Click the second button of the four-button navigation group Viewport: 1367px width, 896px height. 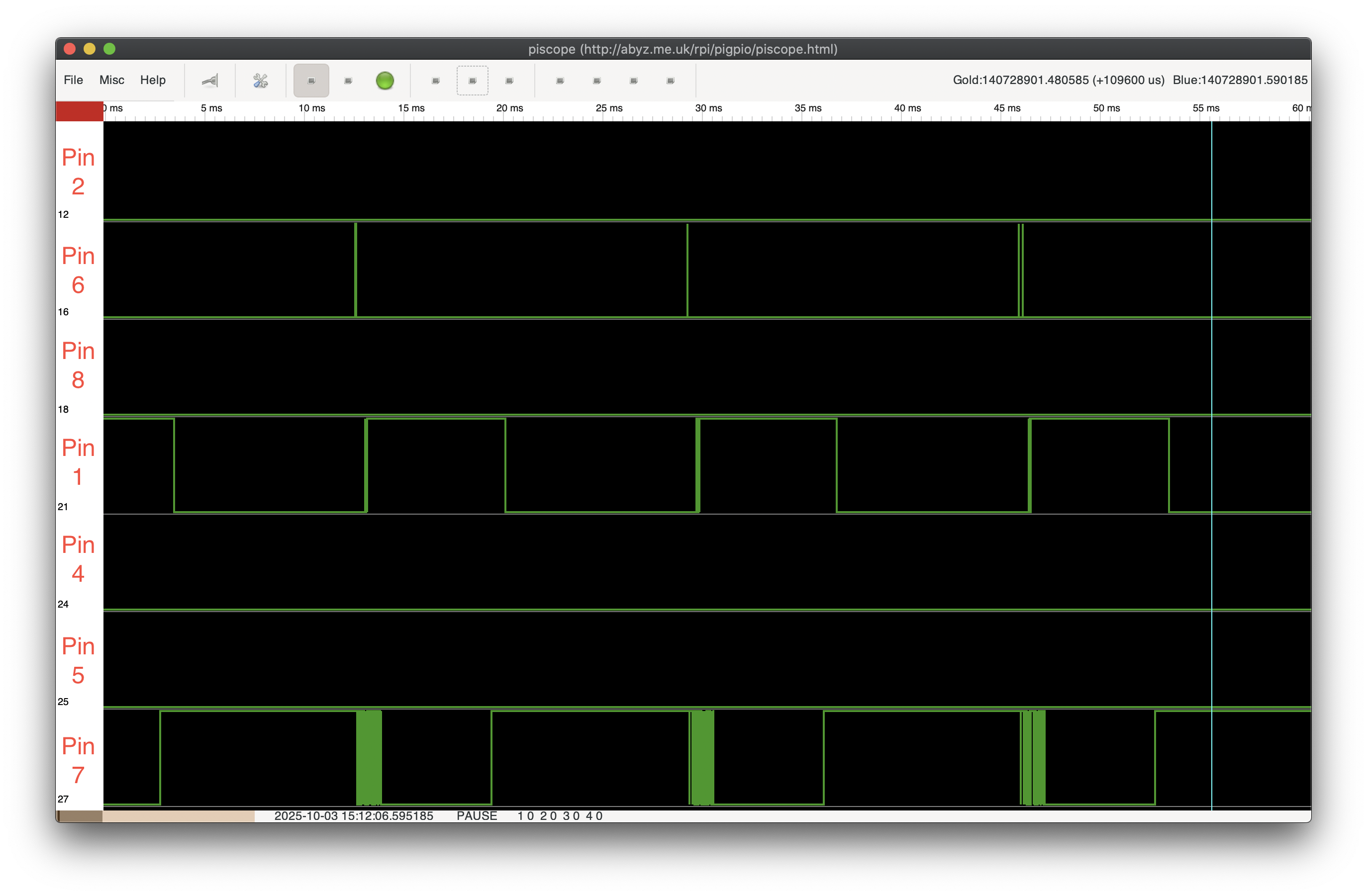[597, 81]
